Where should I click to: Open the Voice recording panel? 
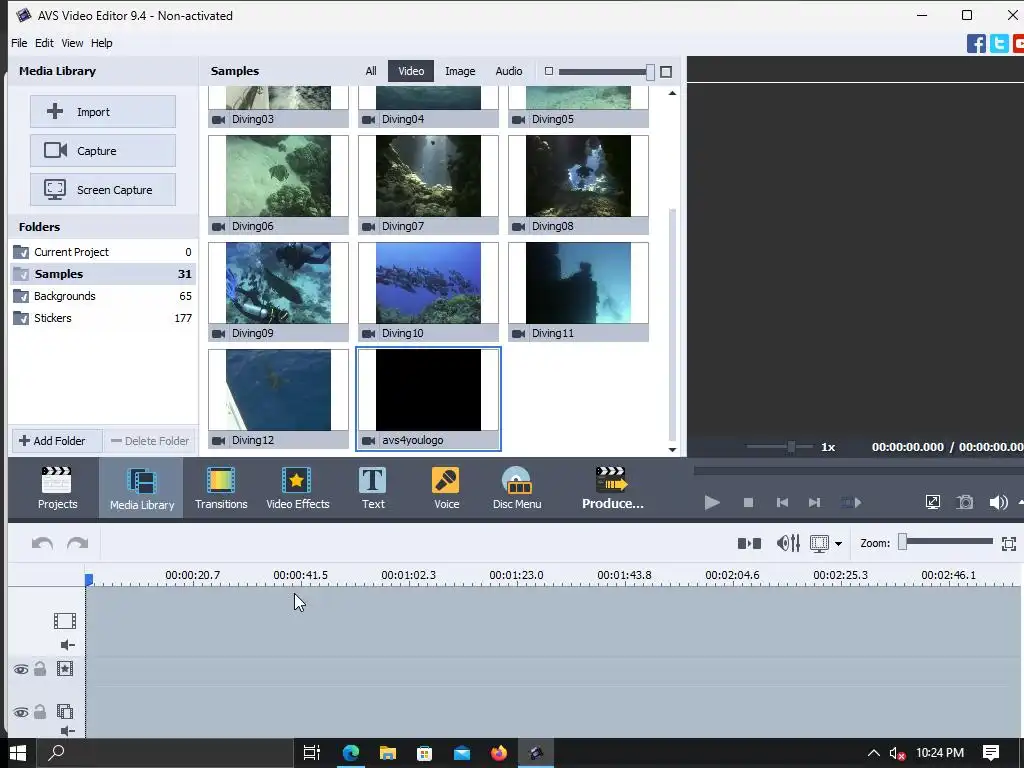(446, 488)
